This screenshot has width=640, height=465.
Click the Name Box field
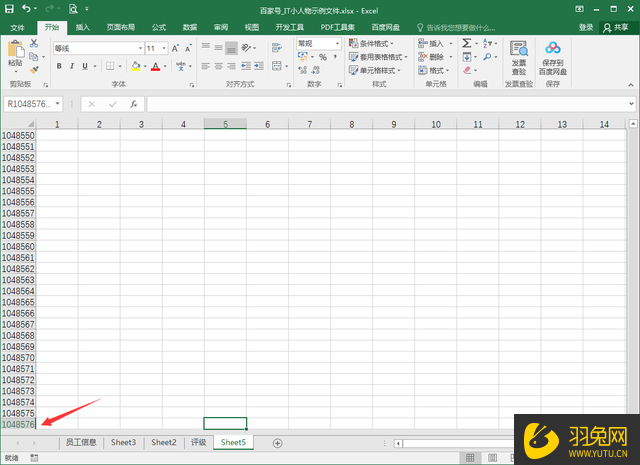click(x=29, y=104)
